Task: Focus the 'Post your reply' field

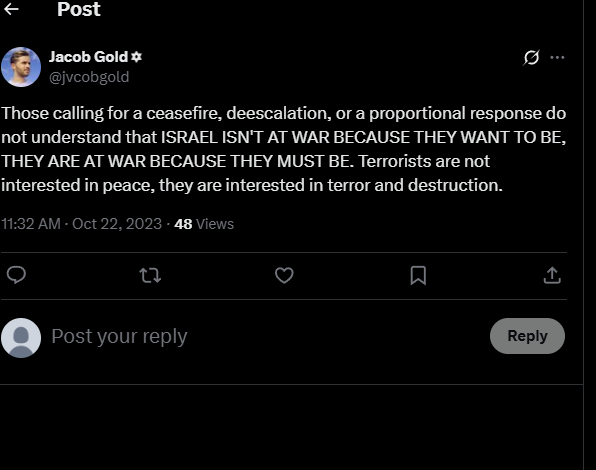Action: pyautogui.click(x=266, y=336)
